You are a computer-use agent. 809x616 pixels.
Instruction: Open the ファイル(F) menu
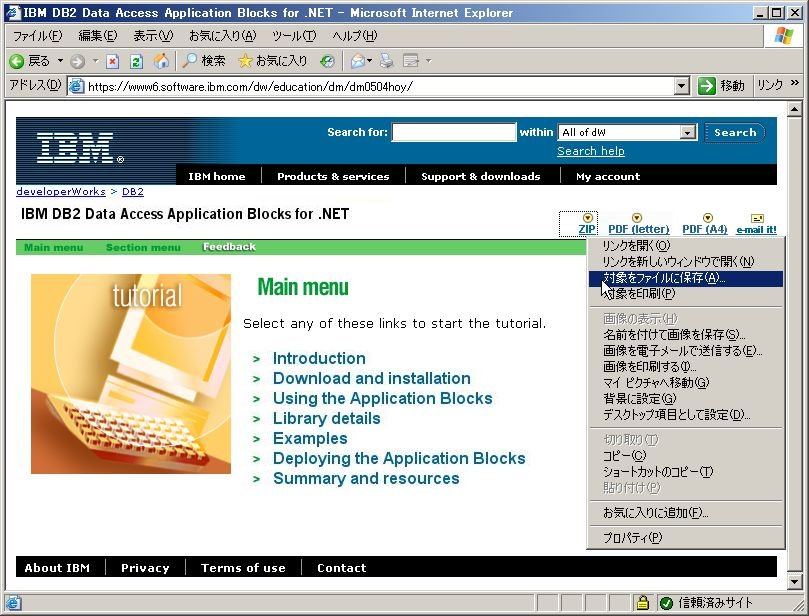[37, 36]
